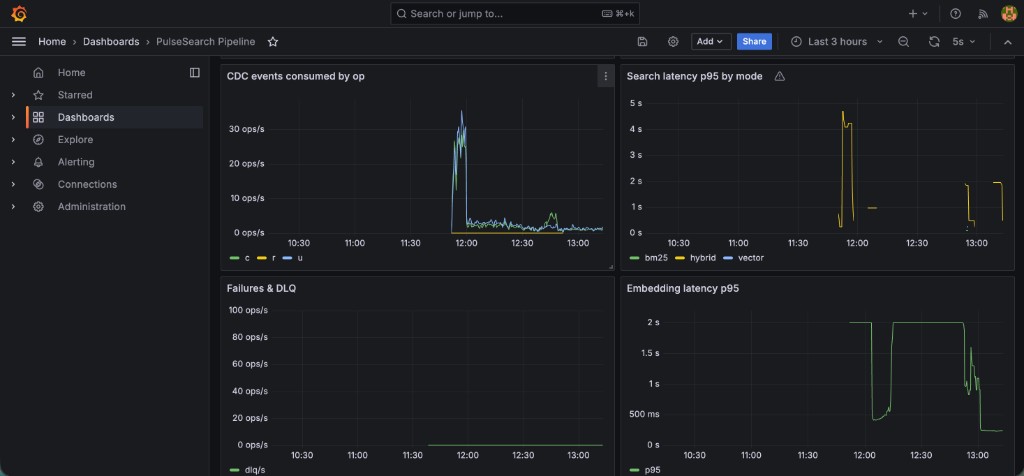Click the Search or jump to field

pos(515,14)
